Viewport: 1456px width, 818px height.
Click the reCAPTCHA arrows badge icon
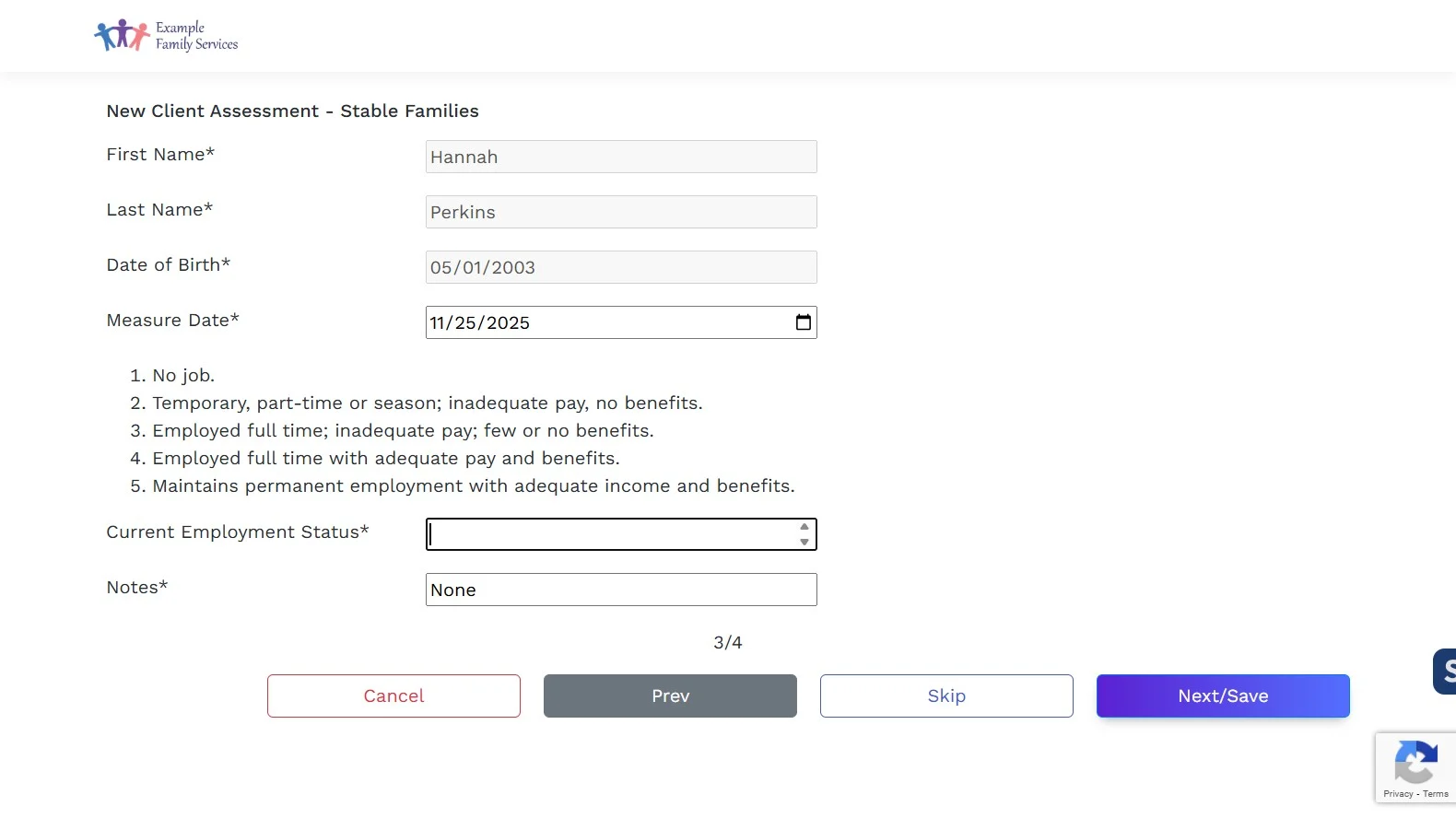coord(1415,763)
